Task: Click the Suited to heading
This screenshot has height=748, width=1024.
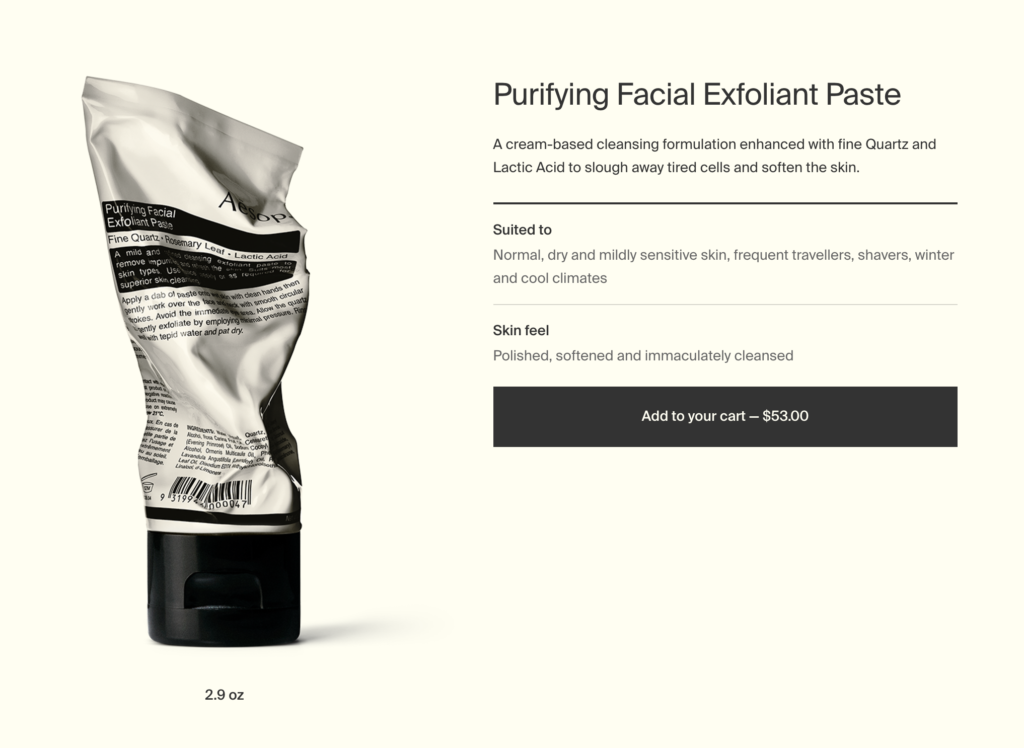Action: point(522,229)
